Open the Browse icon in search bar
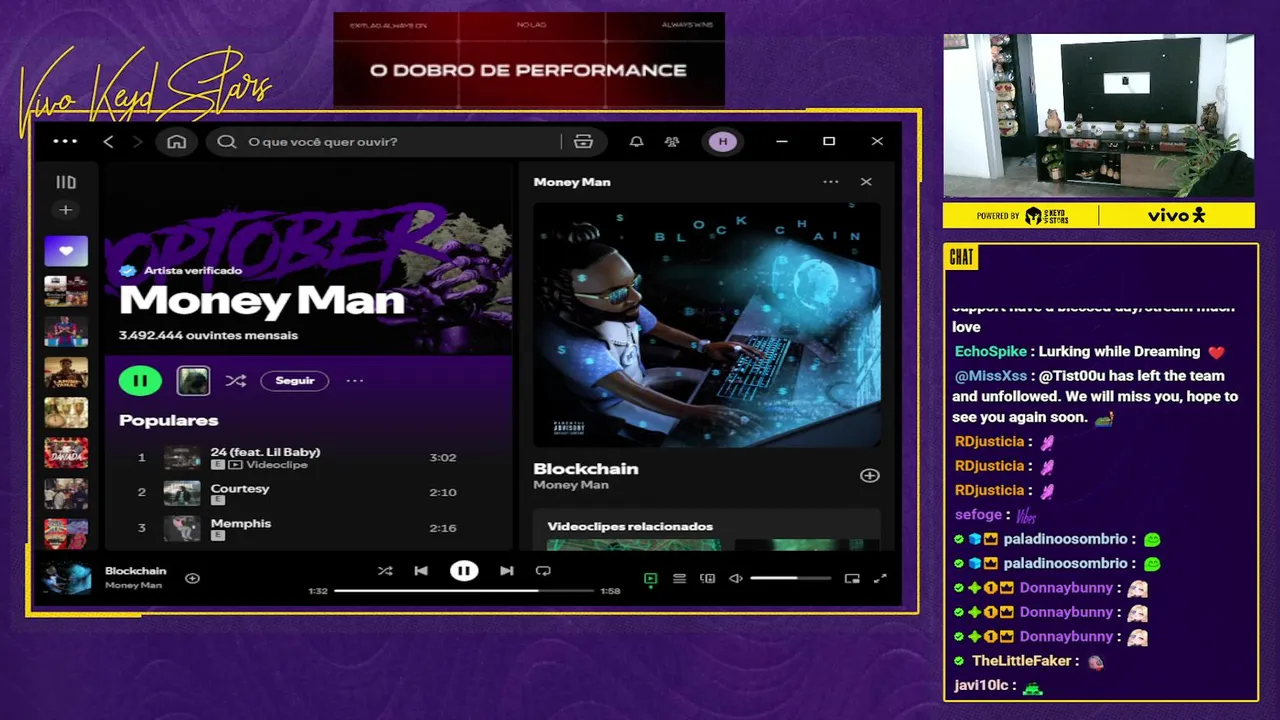 [584, 141]
